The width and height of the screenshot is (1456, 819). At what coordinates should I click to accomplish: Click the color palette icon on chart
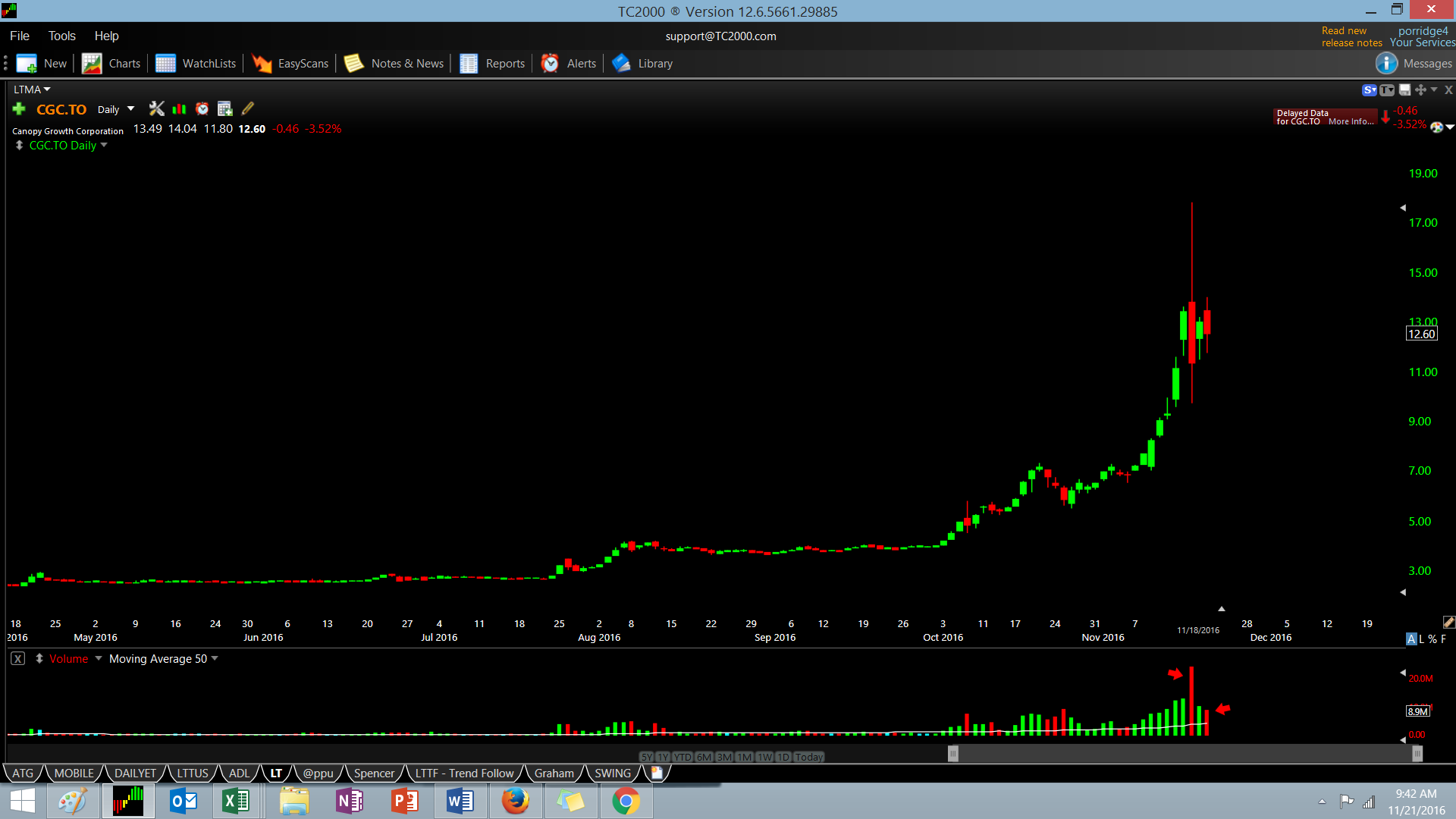tap(1436, 127)
